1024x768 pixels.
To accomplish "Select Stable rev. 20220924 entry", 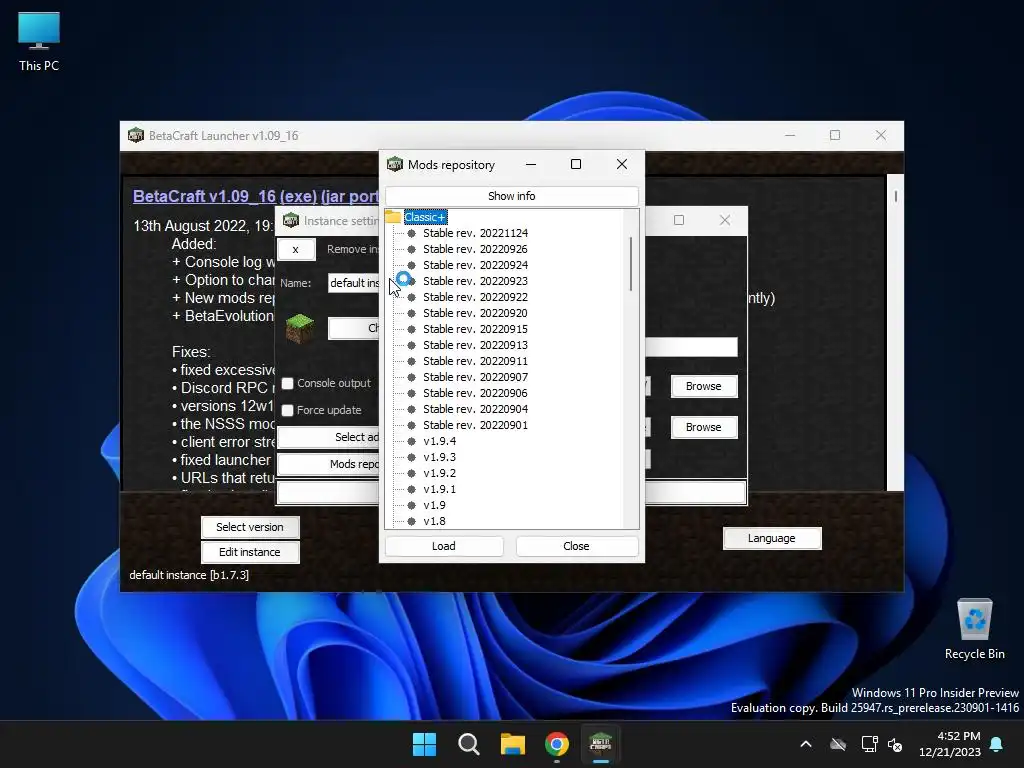I will tap(475, 265).
